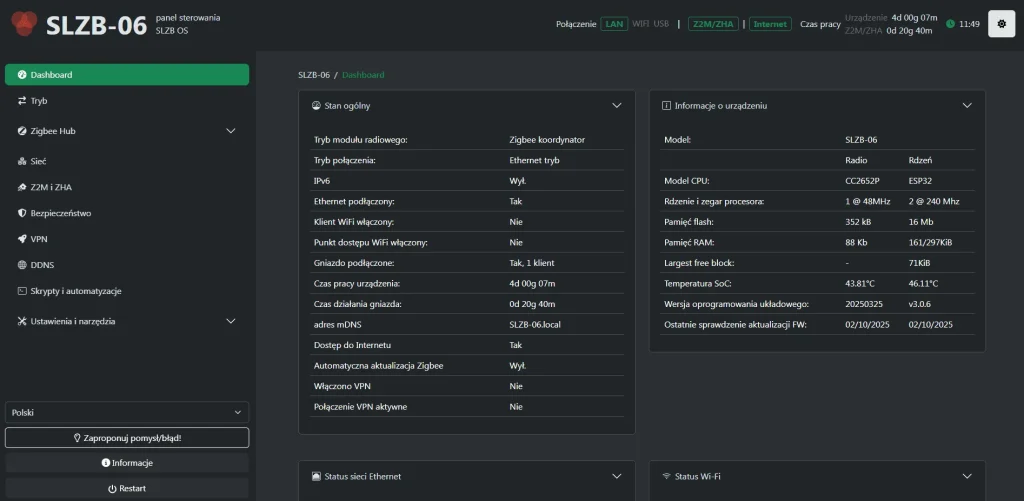
Task: Click the SLZB-06 breadcrumb link
Action: click(313, 75)
